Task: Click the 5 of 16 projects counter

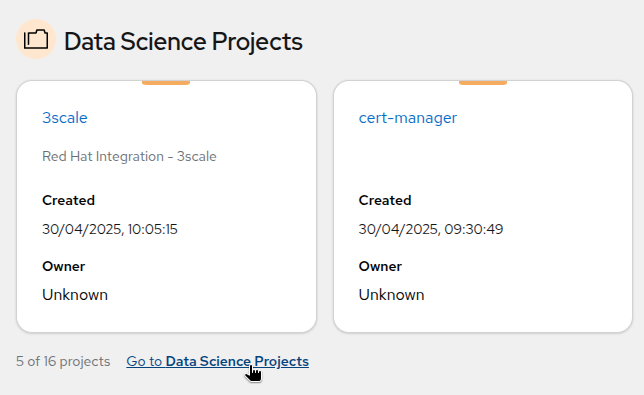Action: tap(63, 361)
